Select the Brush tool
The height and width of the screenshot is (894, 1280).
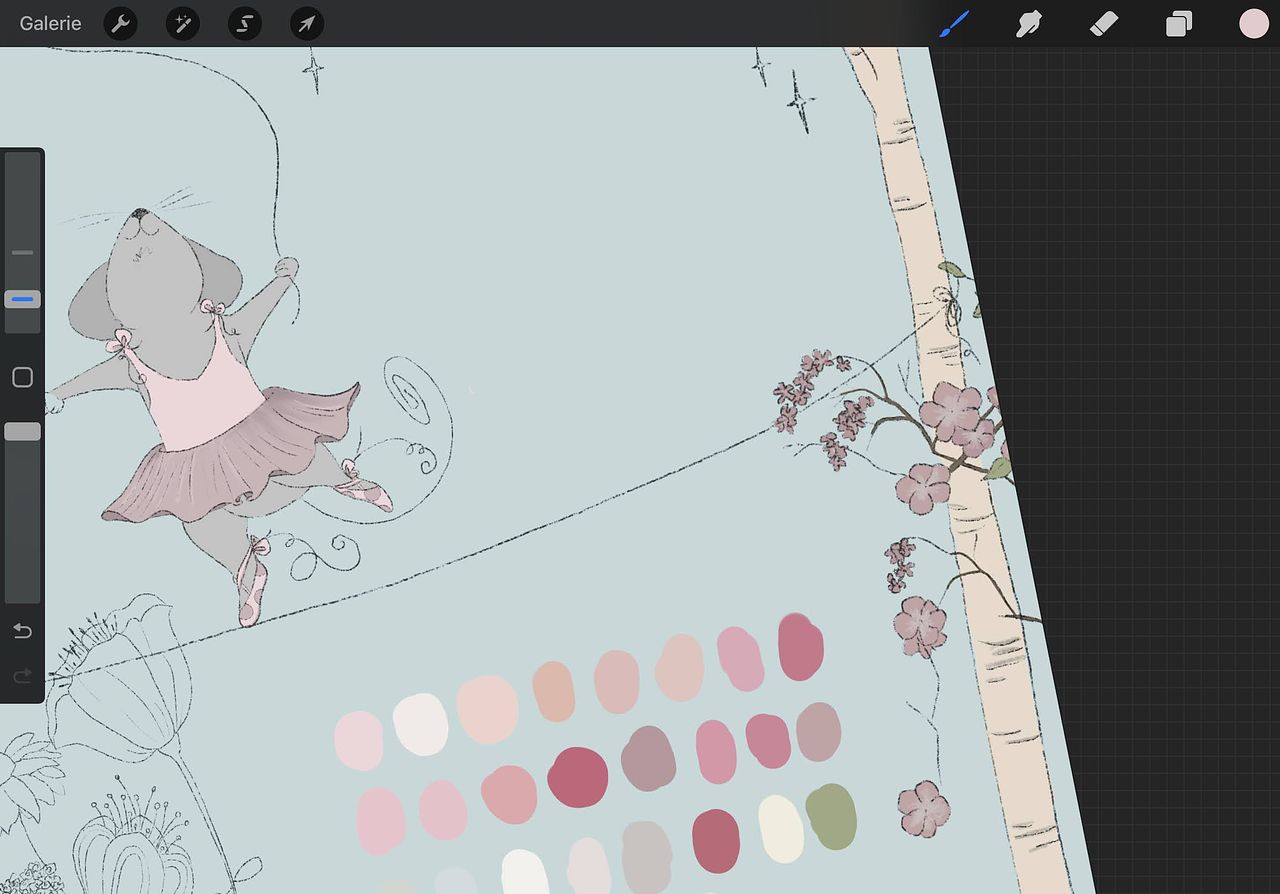[954, 23]
